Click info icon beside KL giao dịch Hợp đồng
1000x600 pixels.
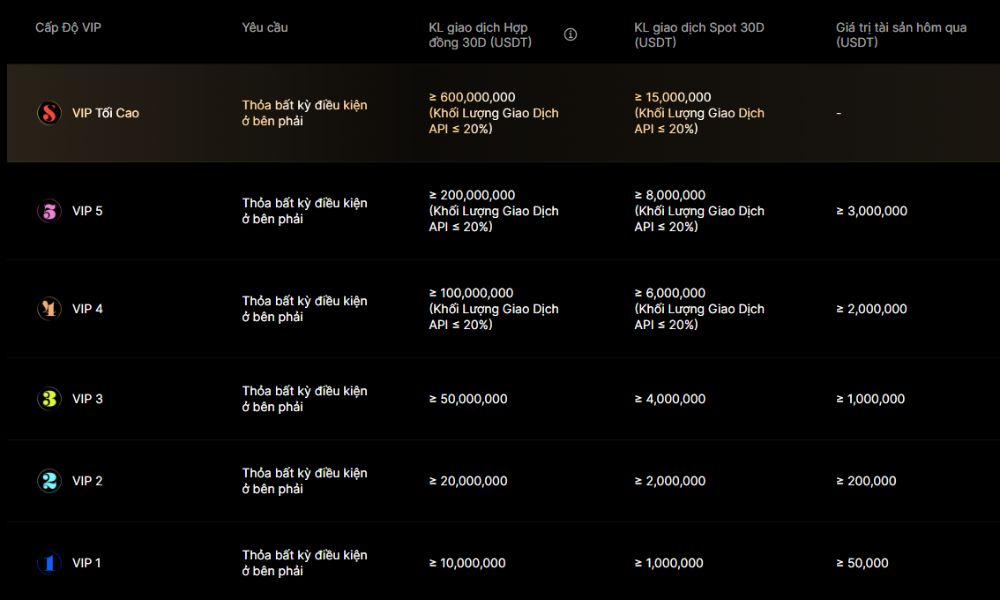[x=570, y=35]
